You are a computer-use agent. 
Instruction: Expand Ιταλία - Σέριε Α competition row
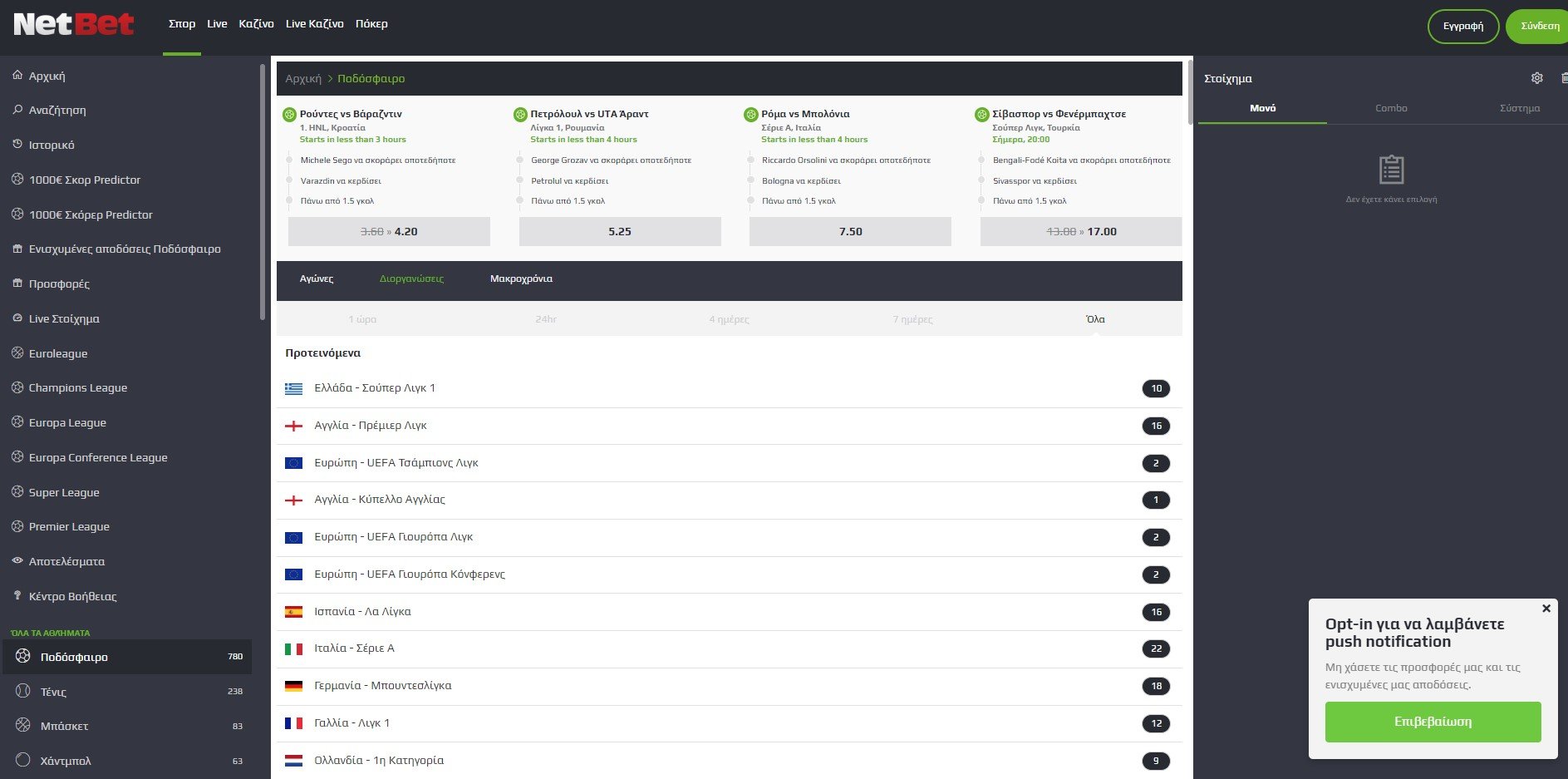(x=354, y=648)
